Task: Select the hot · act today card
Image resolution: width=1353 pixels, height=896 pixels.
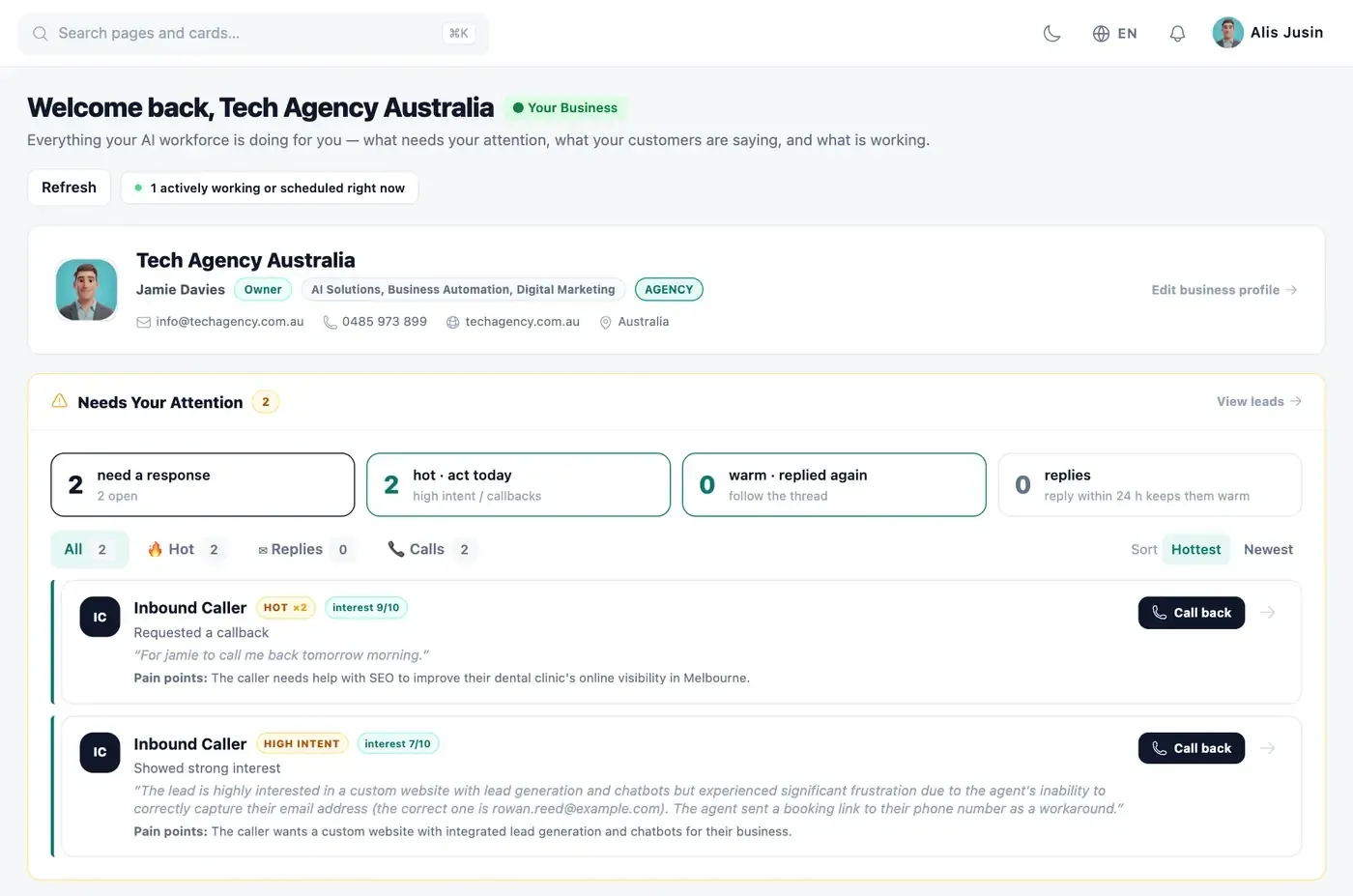Action: click(x=518, y=485)
